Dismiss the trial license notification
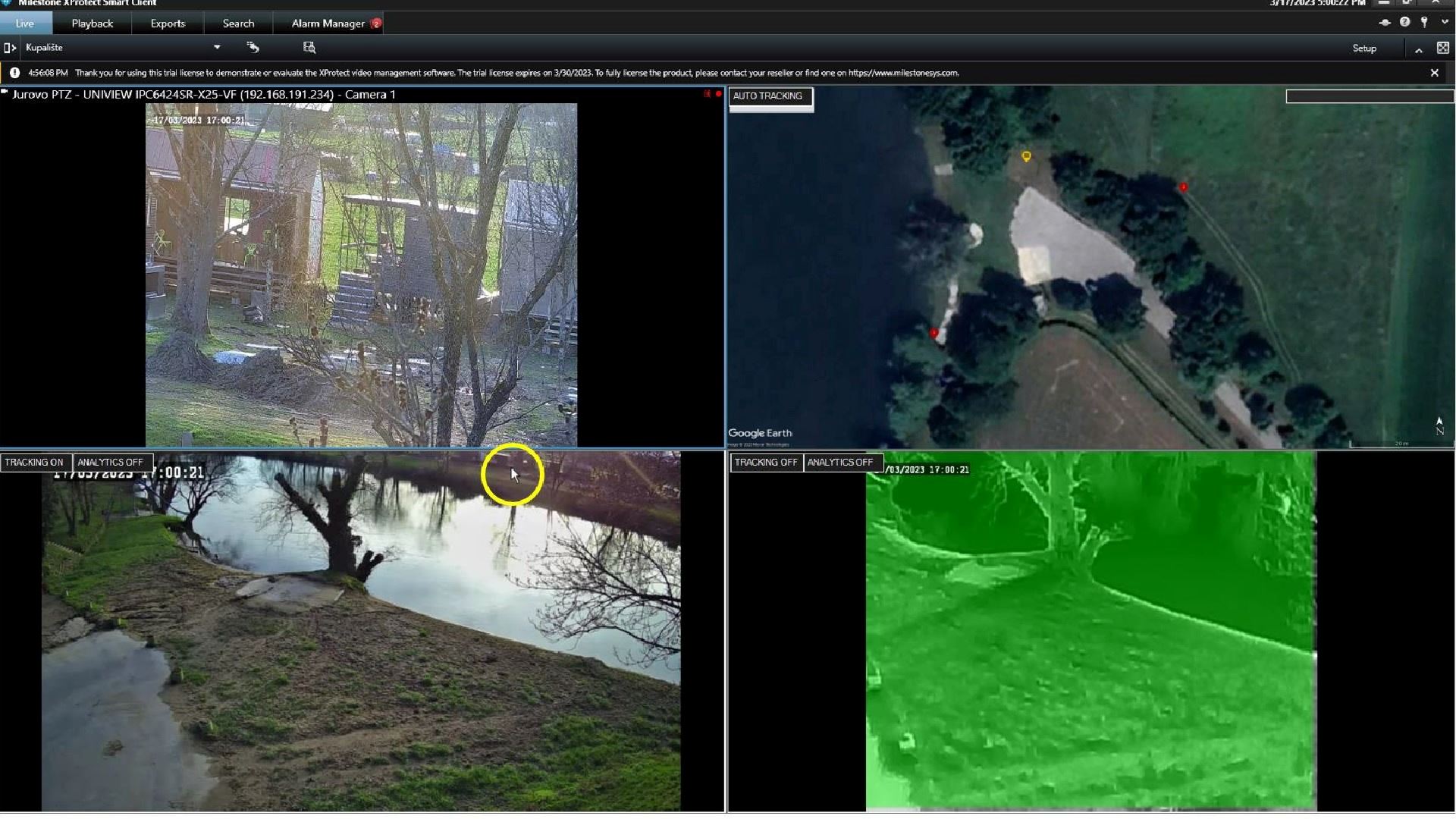The width and height of the screenshot is (1456, 819). (x=1434, y=73)
